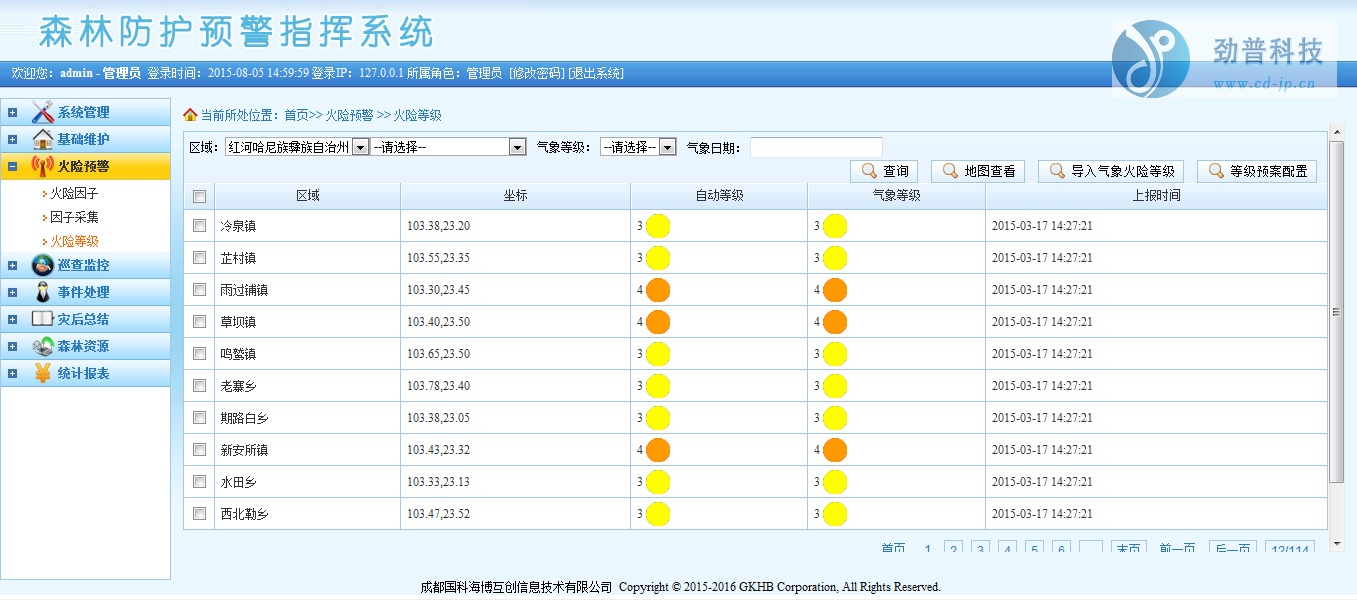
Task: Open the 气象等级 filter dropdown
Action: click(x=638, y=147)
